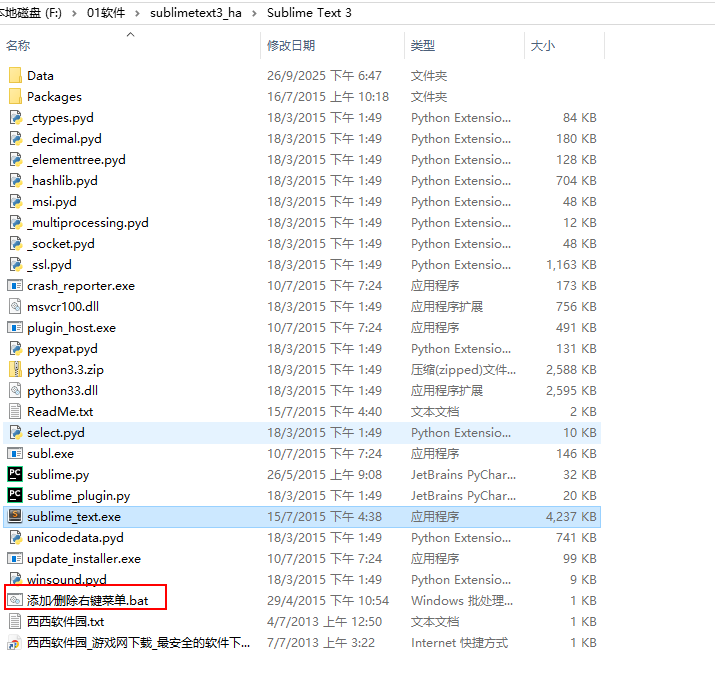The height and width of the screenshot is (680, 715).
Task: Click the 4,237 KB size value
Action: coord(571,517)
